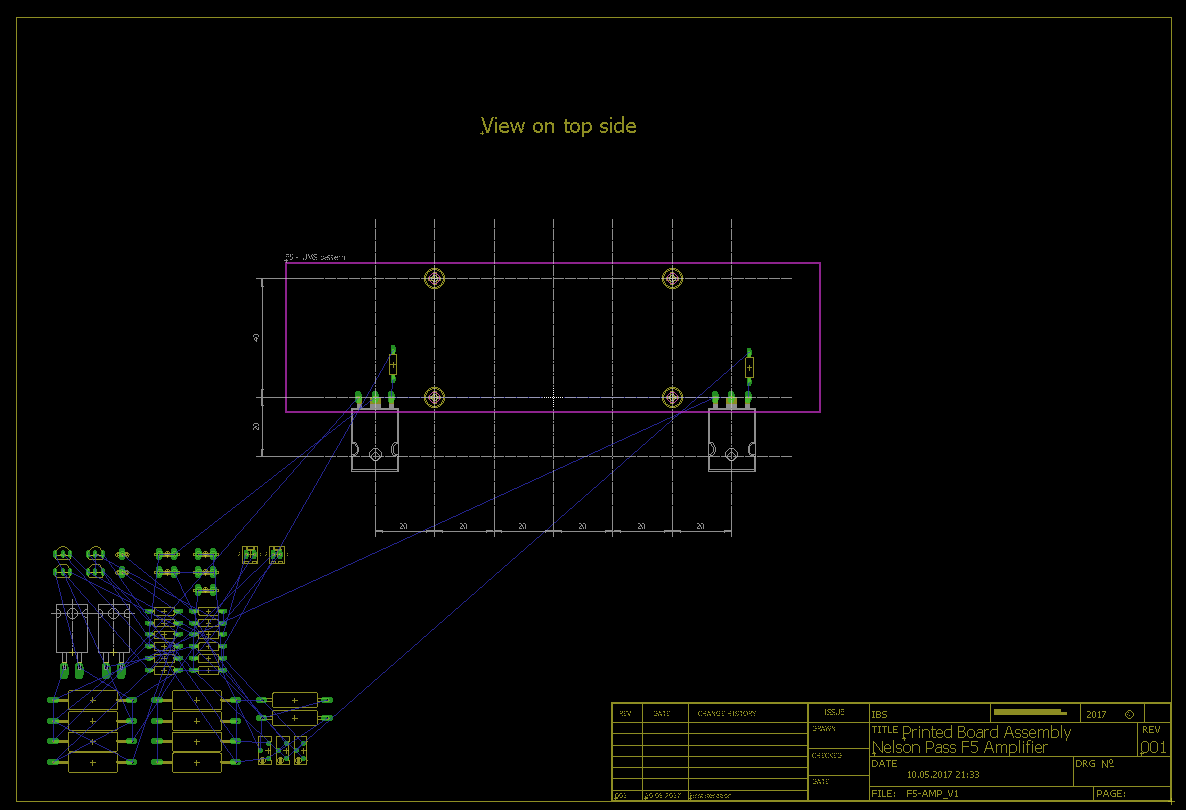This screenshot has height=810, width=1186.
Task: Select the magenta board outline's top edge
Action: (553, 263)
